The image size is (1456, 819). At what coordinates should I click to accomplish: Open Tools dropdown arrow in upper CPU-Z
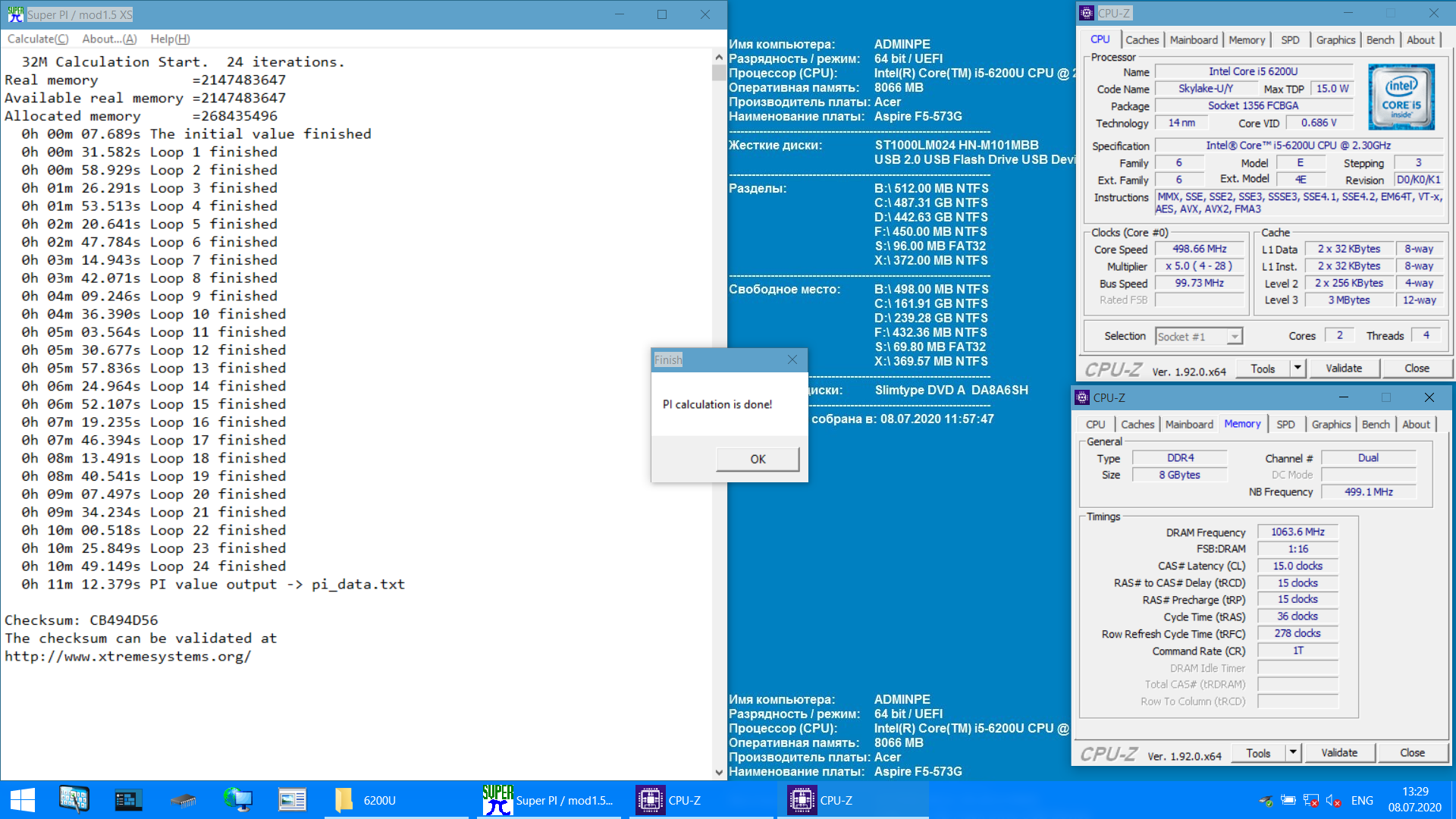click(1298, 369)
